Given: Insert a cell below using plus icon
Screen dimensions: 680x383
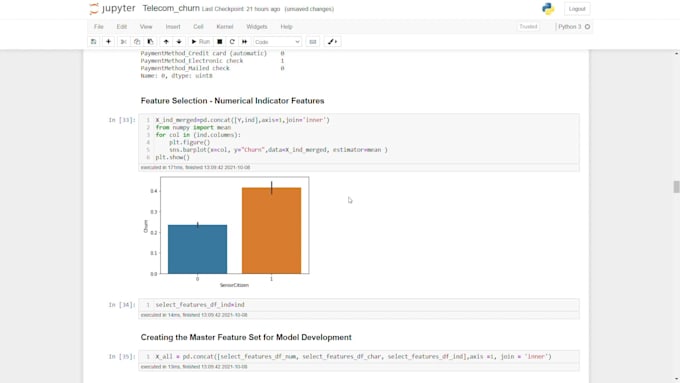Looking at the screenshot, I should (108, 42).
